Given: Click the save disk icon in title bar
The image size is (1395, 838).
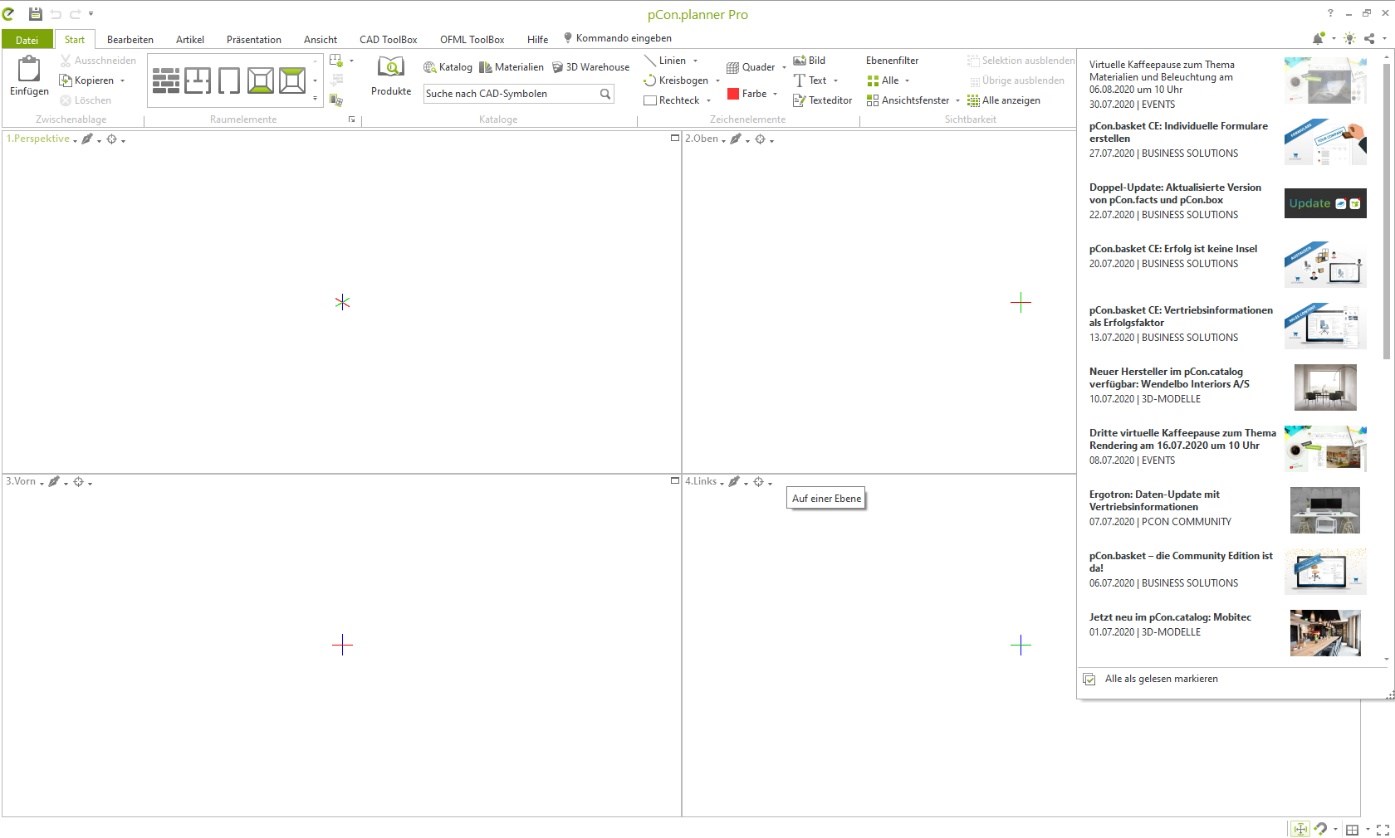Looking at the screenshot, I should (x=35, y=14).
